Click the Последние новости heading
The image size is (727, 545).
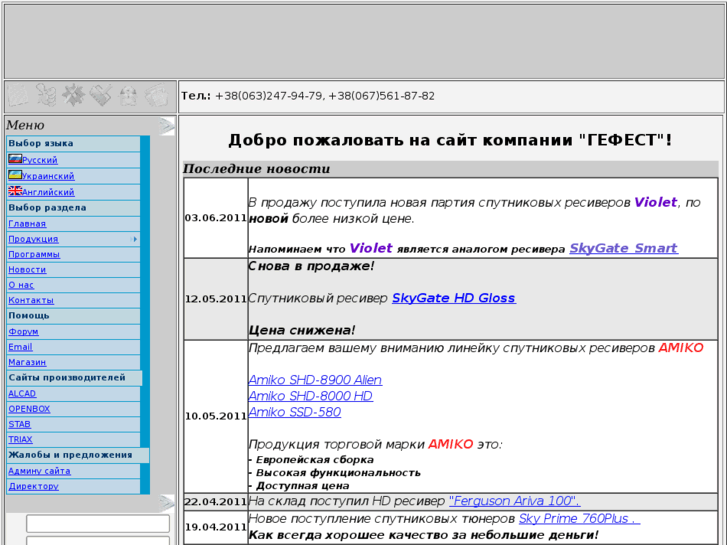[x=256, y=169]
